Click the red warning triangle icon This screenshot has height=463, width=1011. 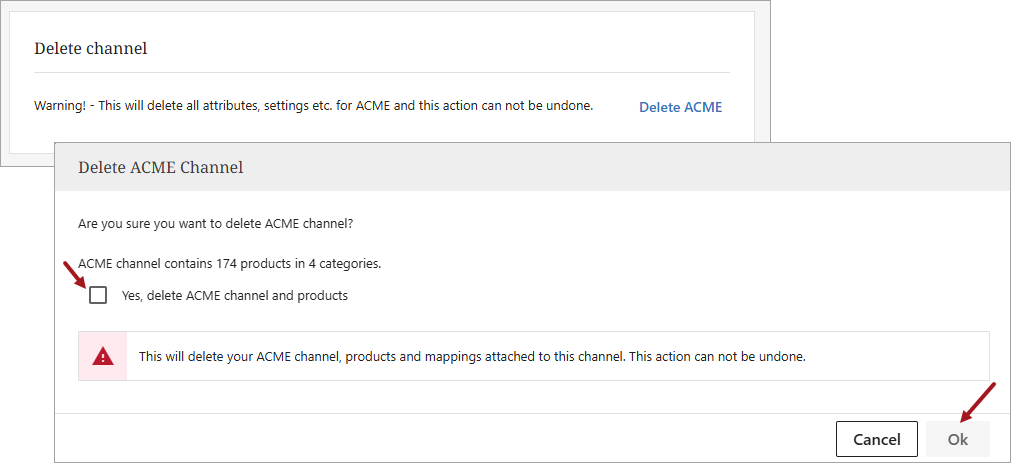pyautogui.click(x=103, y=356)
